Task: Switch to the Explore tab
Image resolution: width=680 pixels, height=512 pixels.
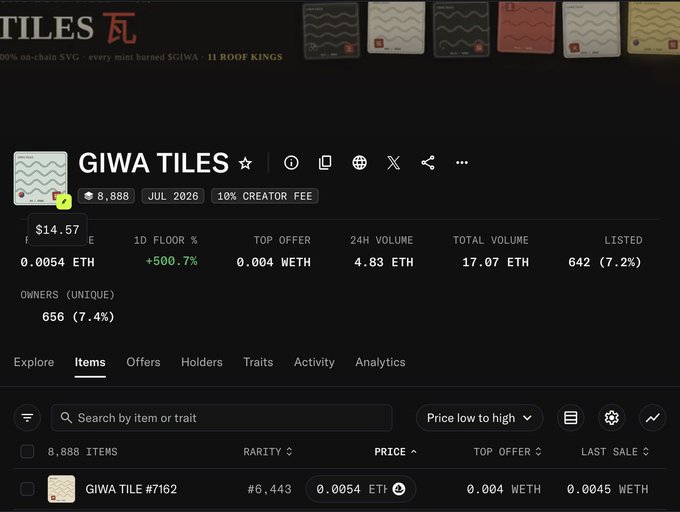Action: click(34, 362)
